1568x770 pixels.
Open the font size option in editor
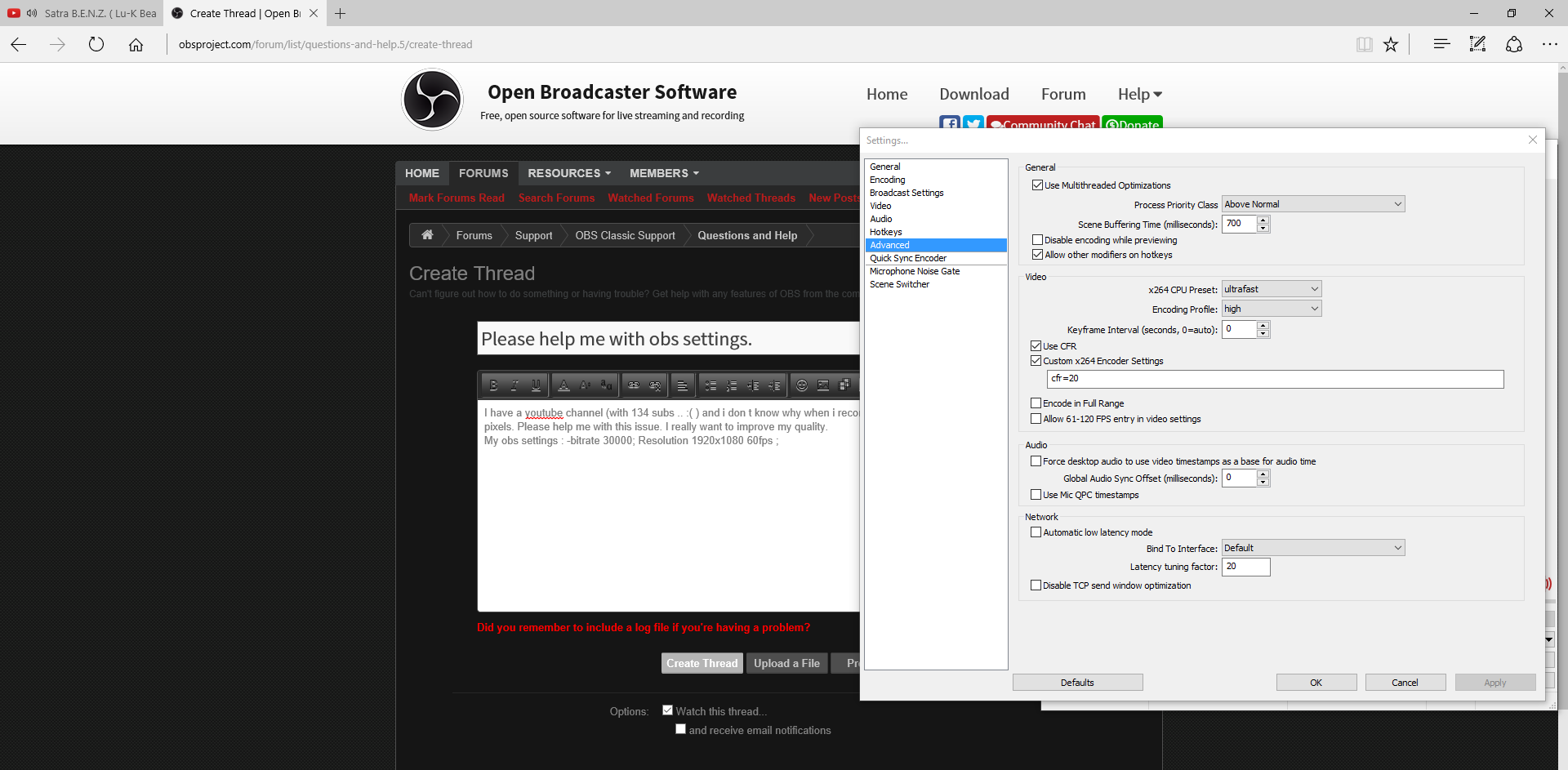pyautogui.click(x=585, y=385)
